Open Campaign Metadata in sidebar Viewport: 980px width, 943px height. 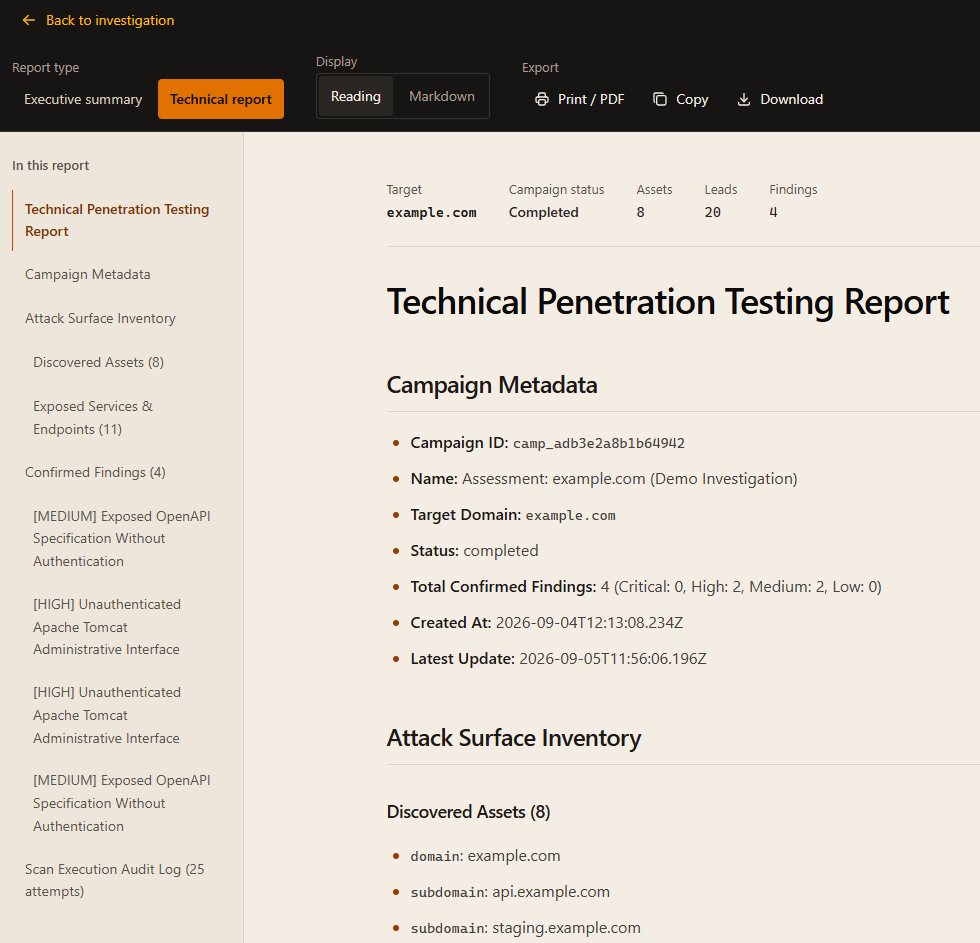(88, 274)
